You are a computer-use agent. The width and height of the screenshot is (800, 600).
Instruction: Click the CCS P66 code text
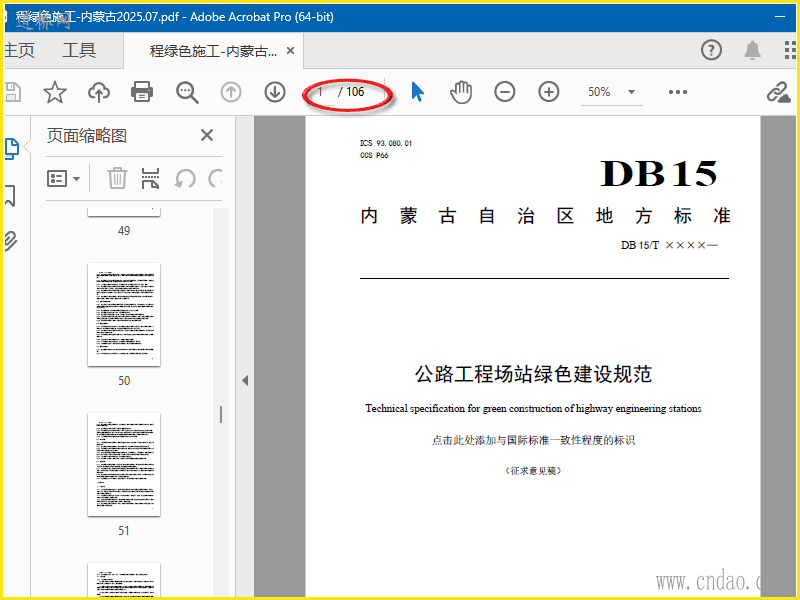coord(374,155)
